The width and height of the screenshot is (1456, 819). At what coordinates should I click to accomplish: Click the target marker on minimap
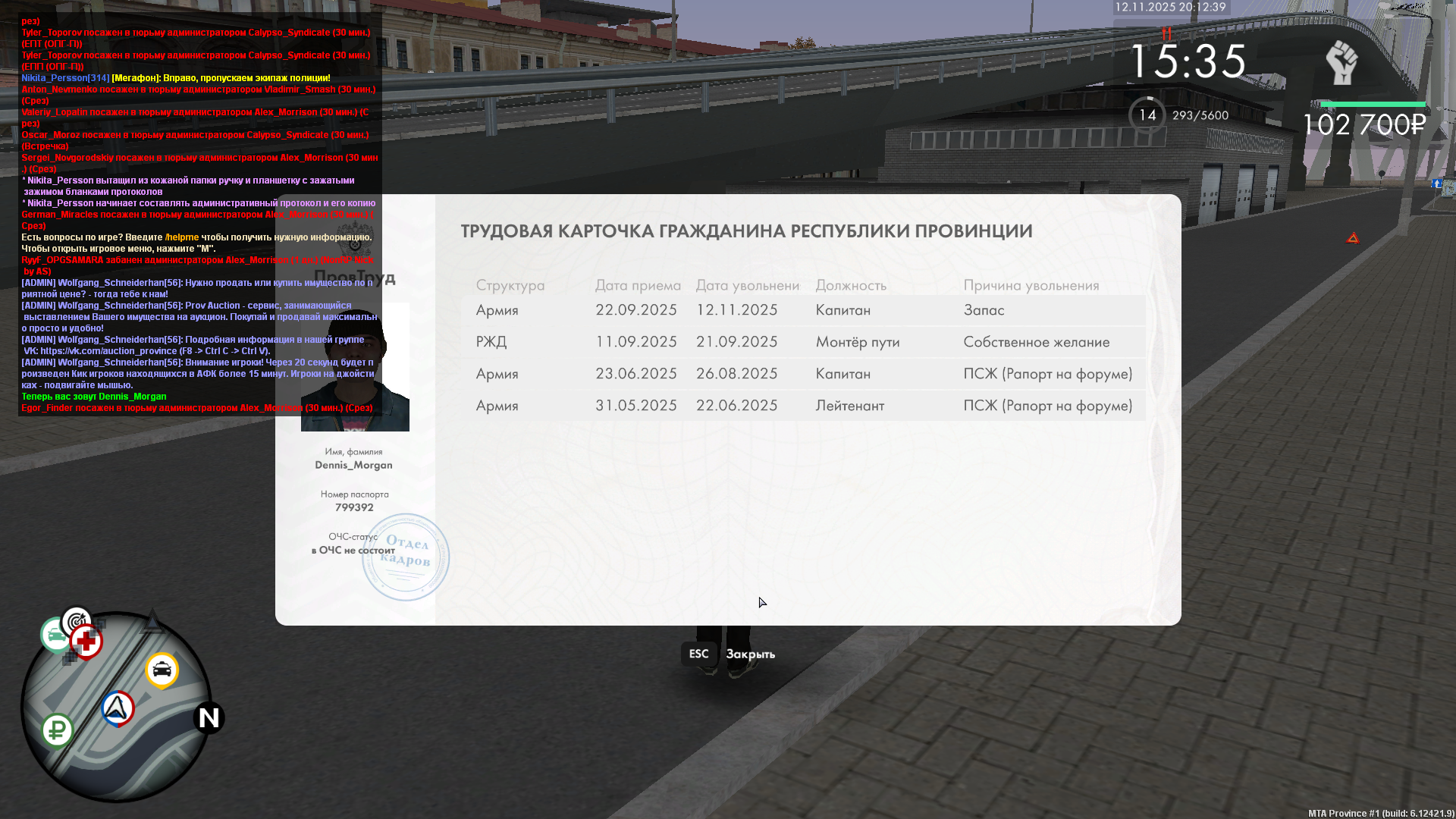click(76, 620)
